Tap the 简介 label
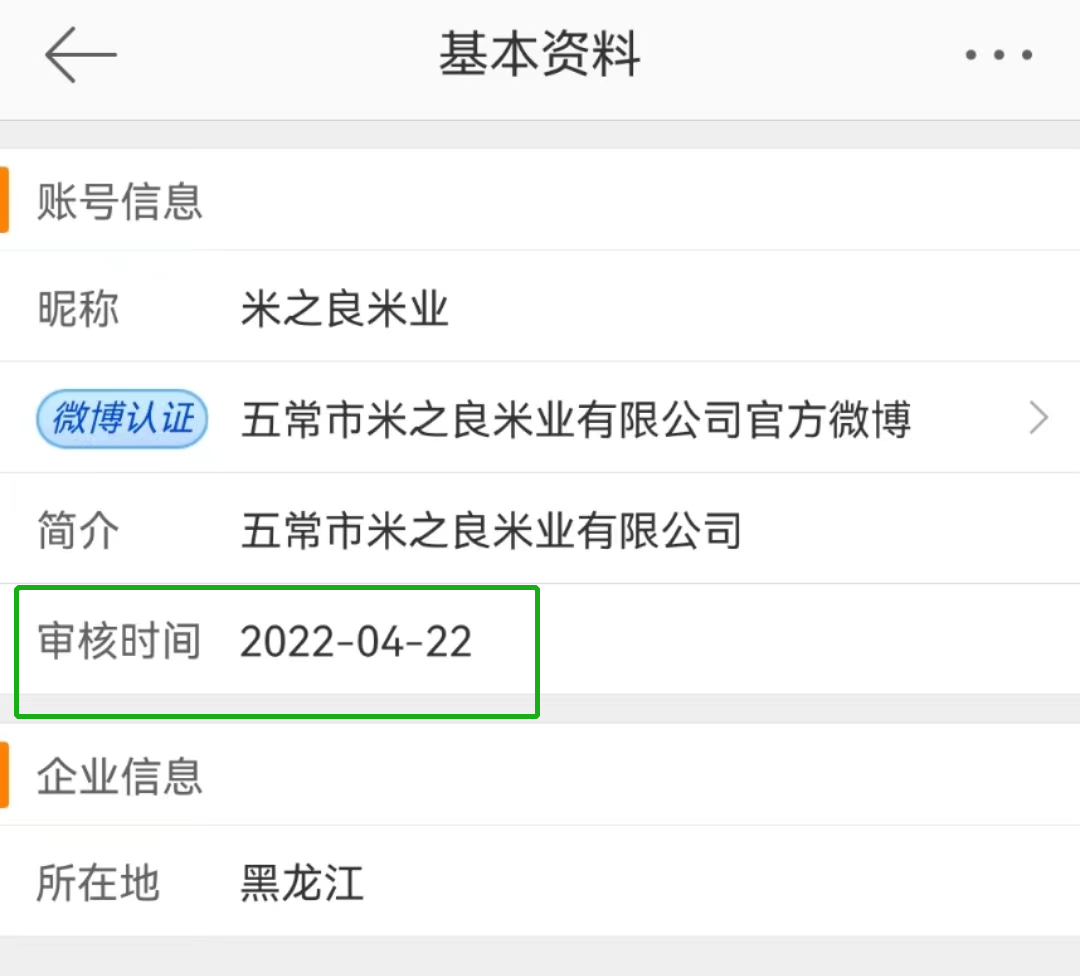Screen dimensions: 1080x976 [78, 530]
